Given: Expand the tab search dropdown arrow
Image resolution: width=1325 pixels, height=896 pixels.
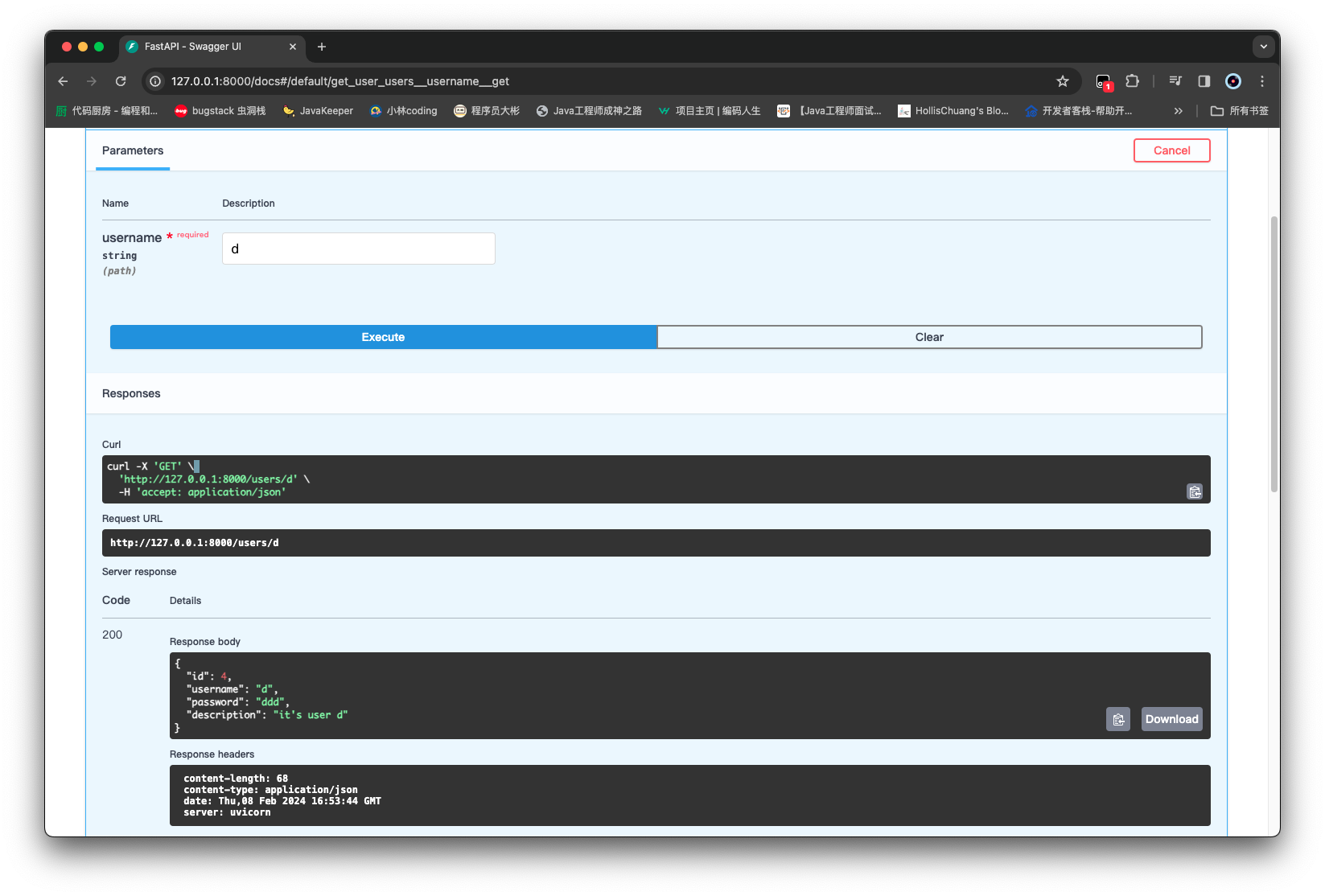Looking at the screenshot, I should 1263,47.
